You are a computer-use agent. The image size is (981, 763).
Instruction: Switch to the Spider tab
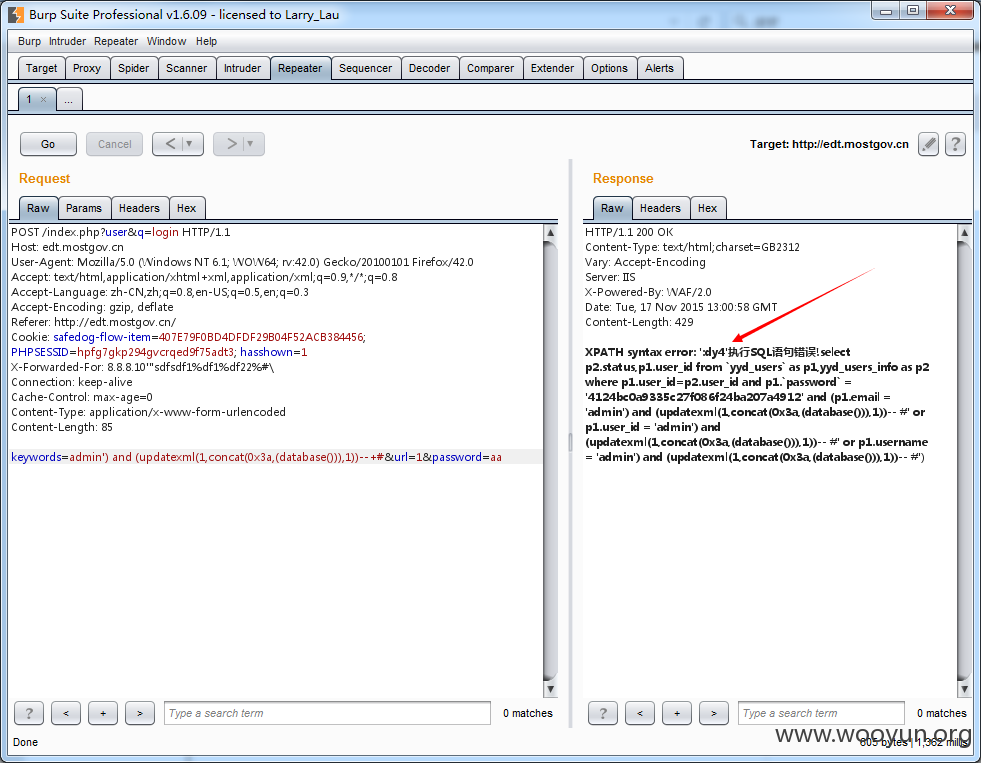click(x=134, y=68)
